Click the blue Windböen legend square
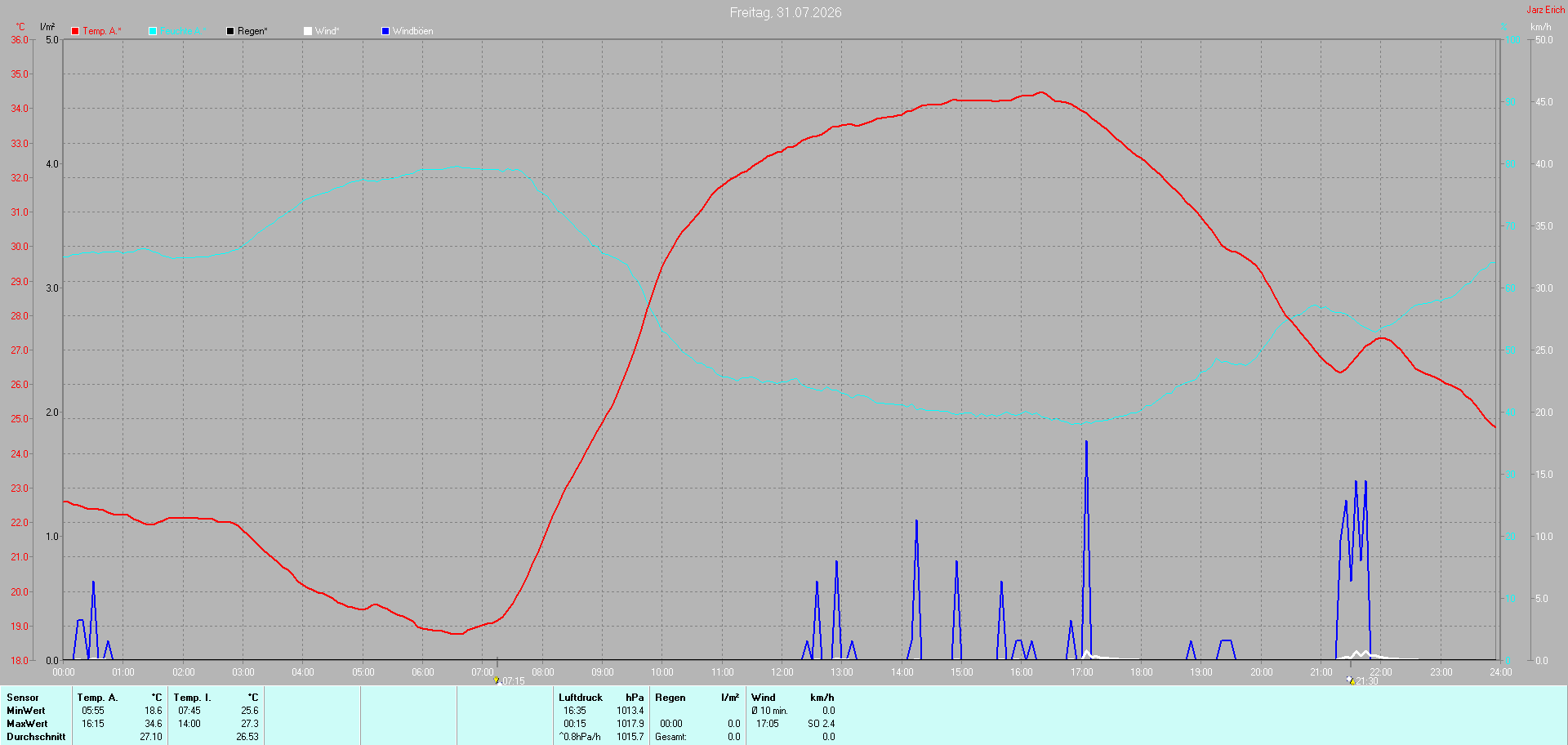The image size is (1568, 745). point(385,31)
